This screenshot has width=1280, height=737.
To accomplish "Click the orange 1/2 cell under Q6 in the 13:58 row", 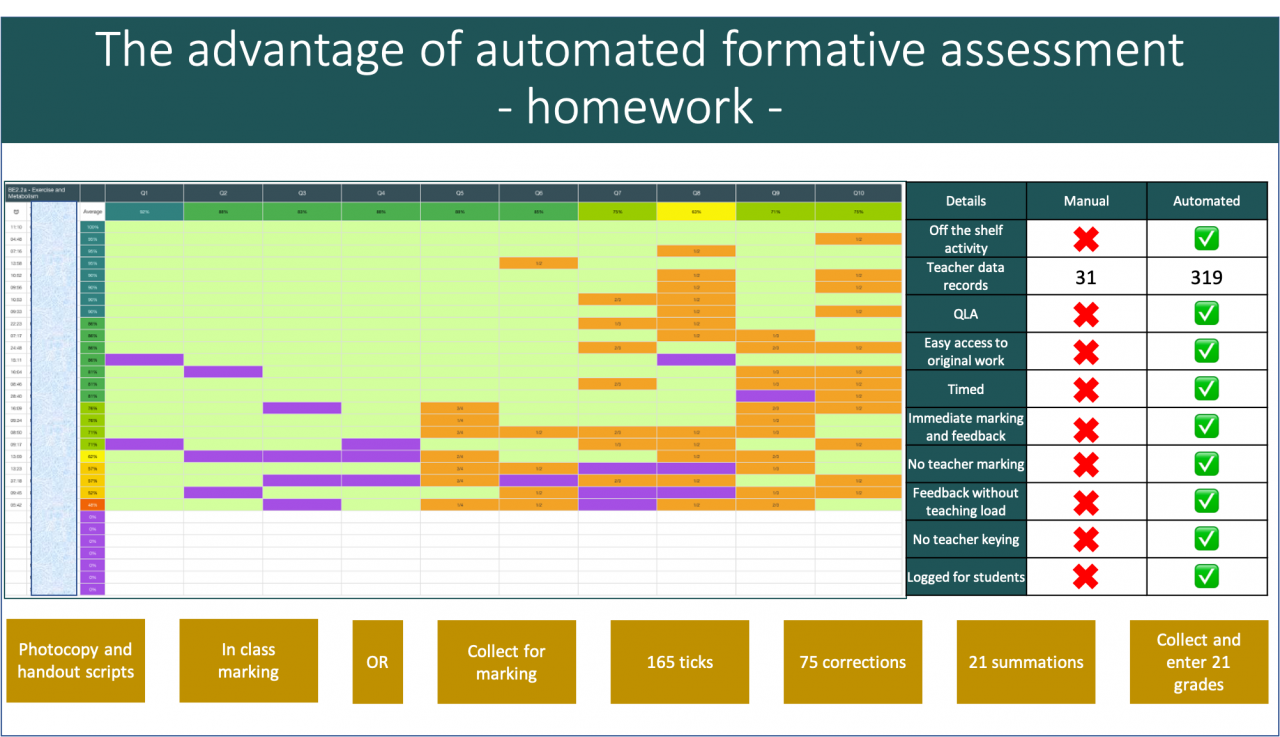I will (539, 263).
